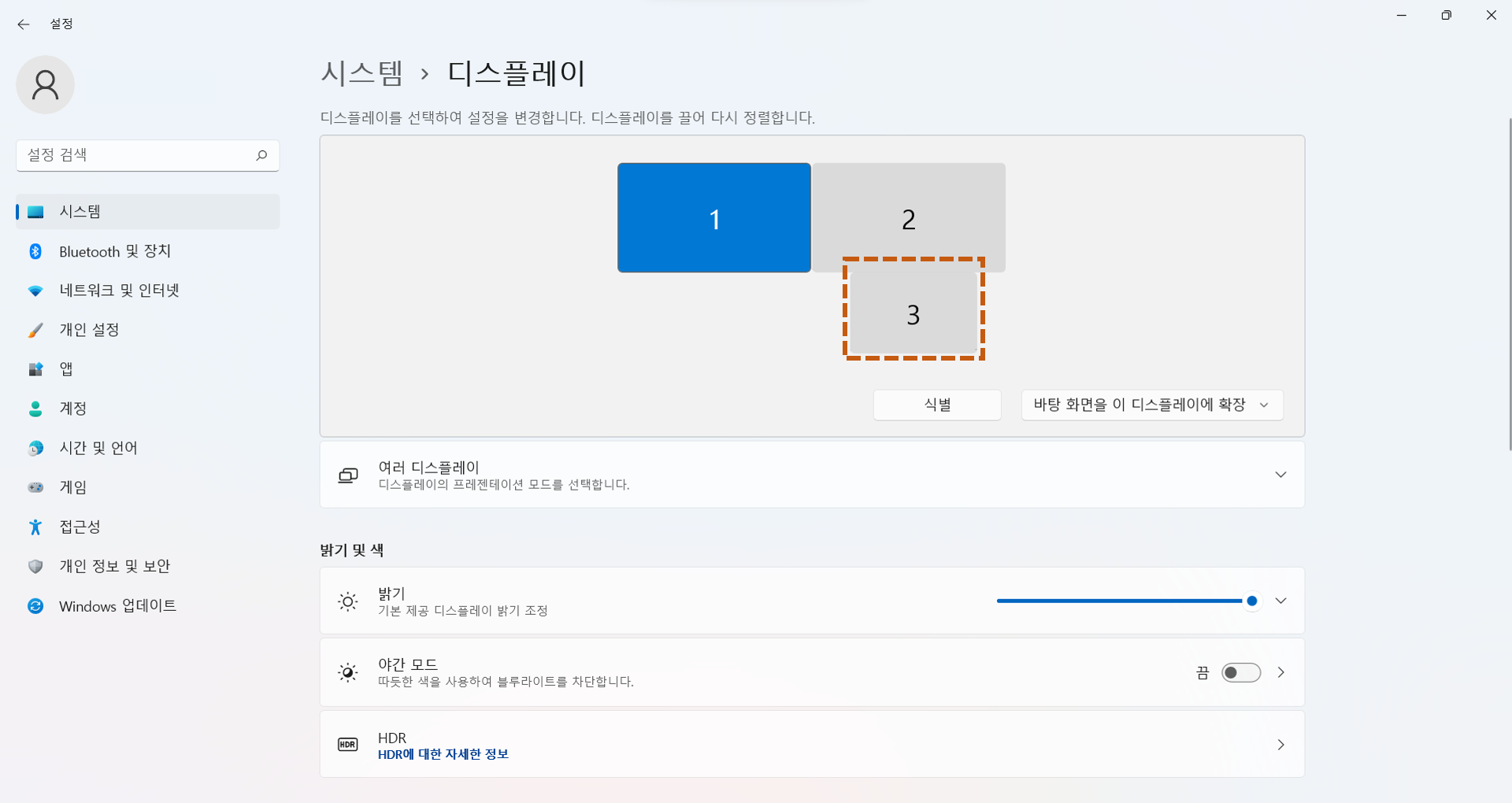The image size is (1512, 803).
Task: Click 밝기 및 색 section heading
Action: click(352, 550)
